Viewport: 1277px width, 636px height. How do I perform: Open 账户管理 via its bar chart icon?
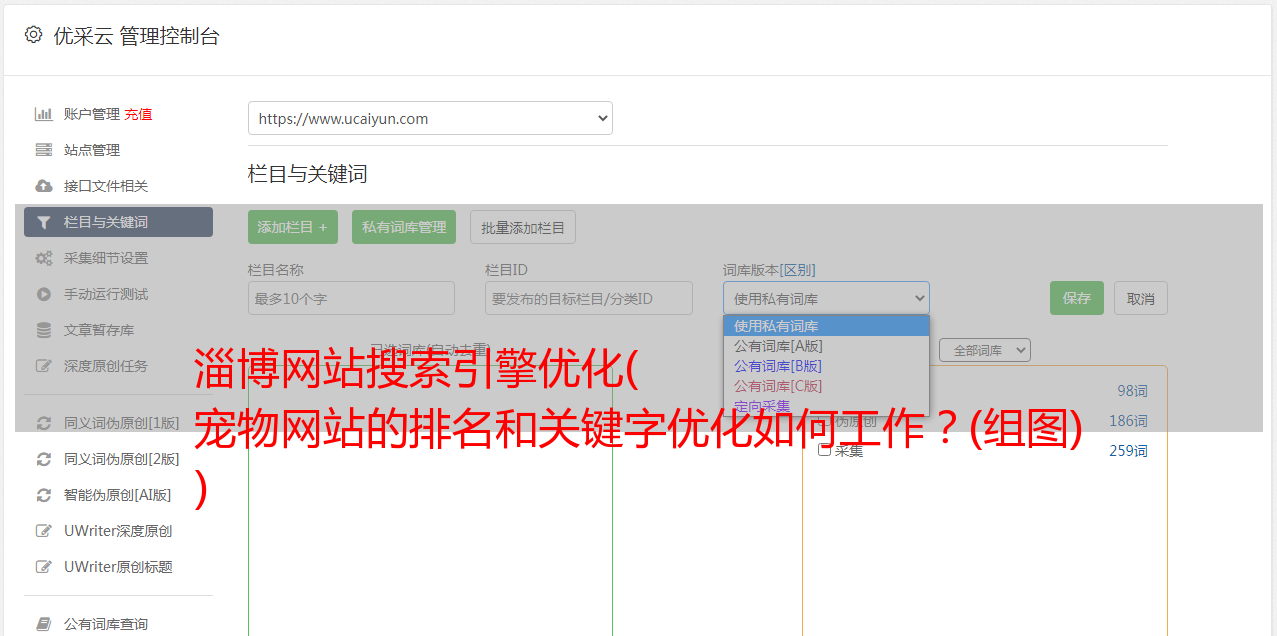click(43, 114)
